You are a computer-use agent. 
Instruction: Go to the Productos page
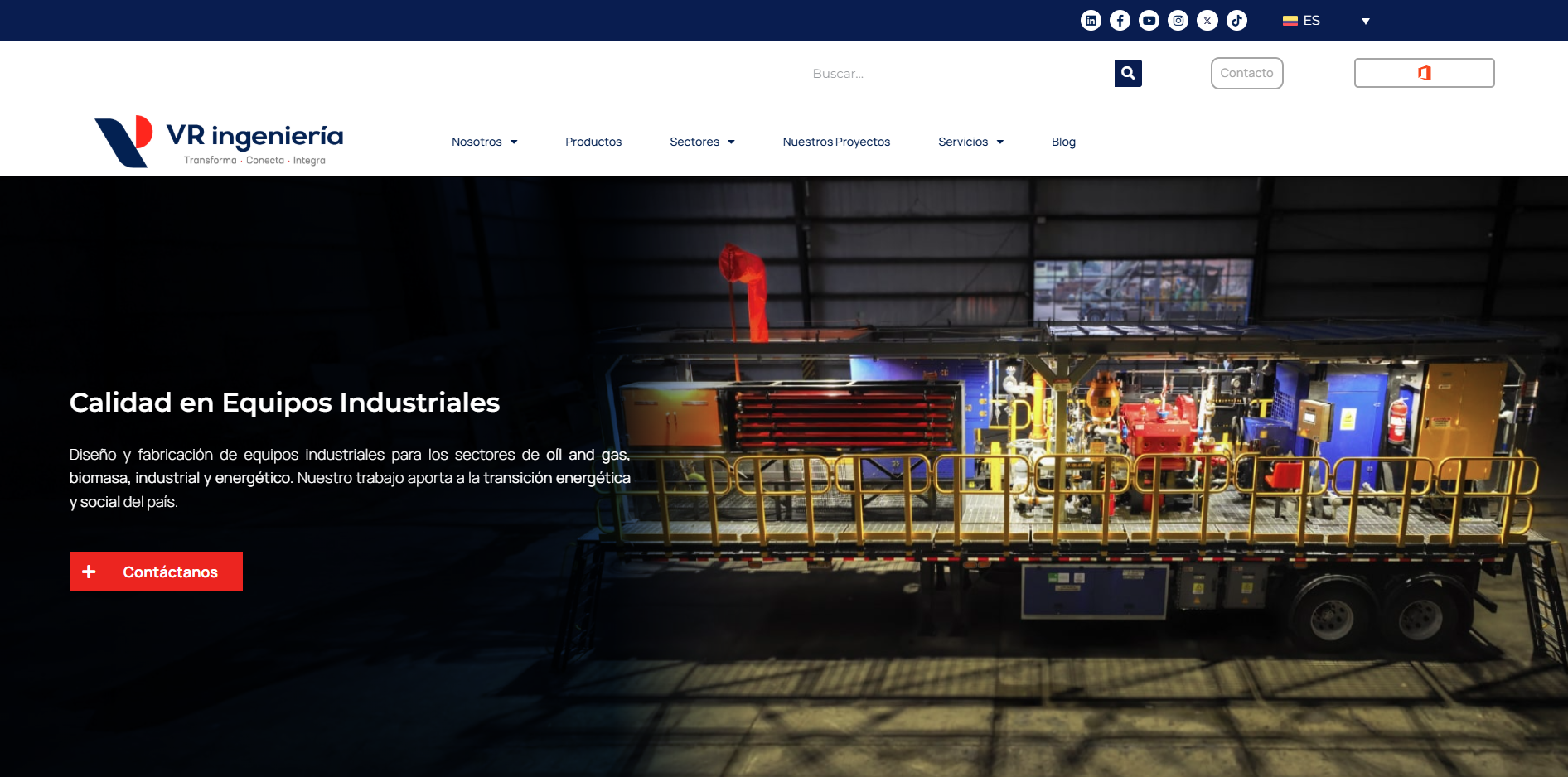point(593,142)
